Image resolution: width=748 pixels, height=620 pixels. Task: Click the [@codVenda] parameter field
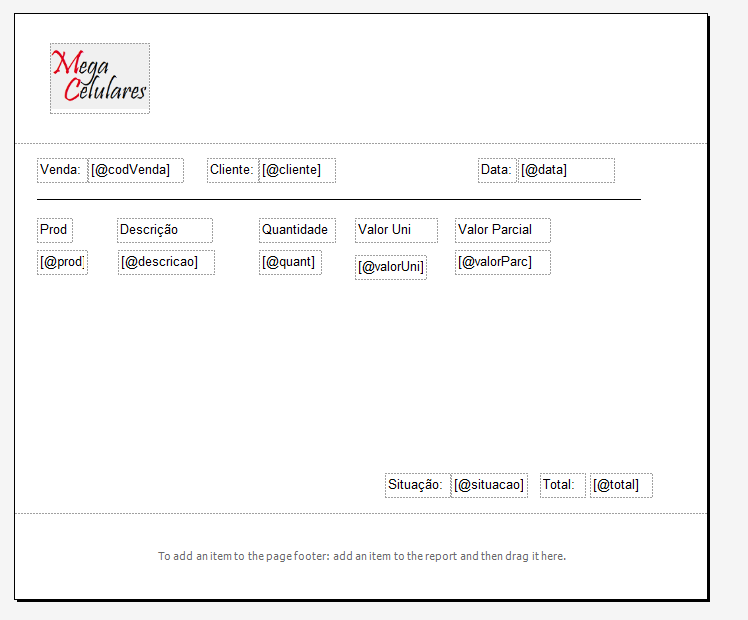(x=136, y=170)
